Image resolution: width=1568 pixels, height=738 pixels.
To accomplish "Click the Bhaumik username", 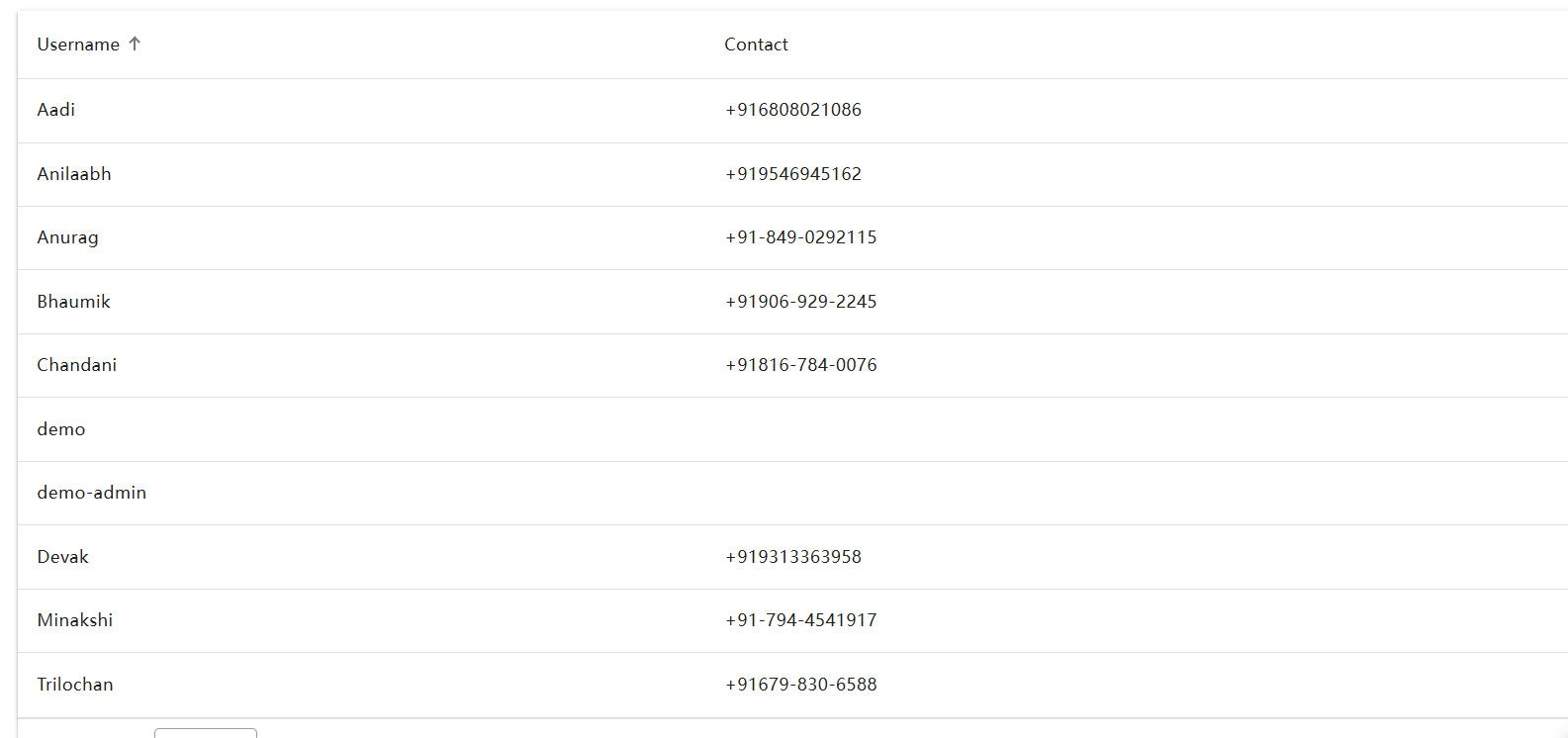I will [x=73, y=302].
